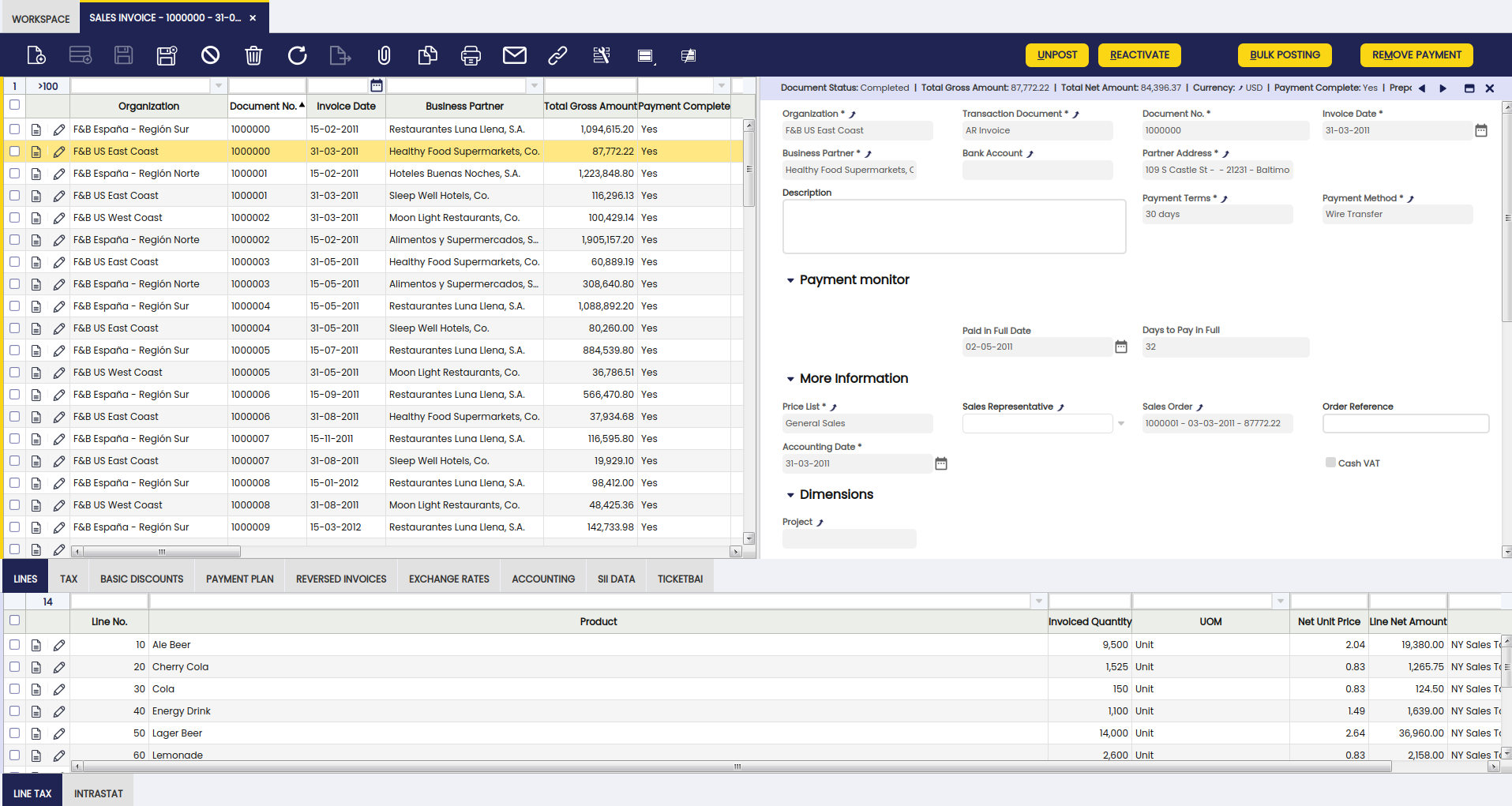1512x806 pixels.
Task: Go to previous record using left arrow
Action: 1422,88
